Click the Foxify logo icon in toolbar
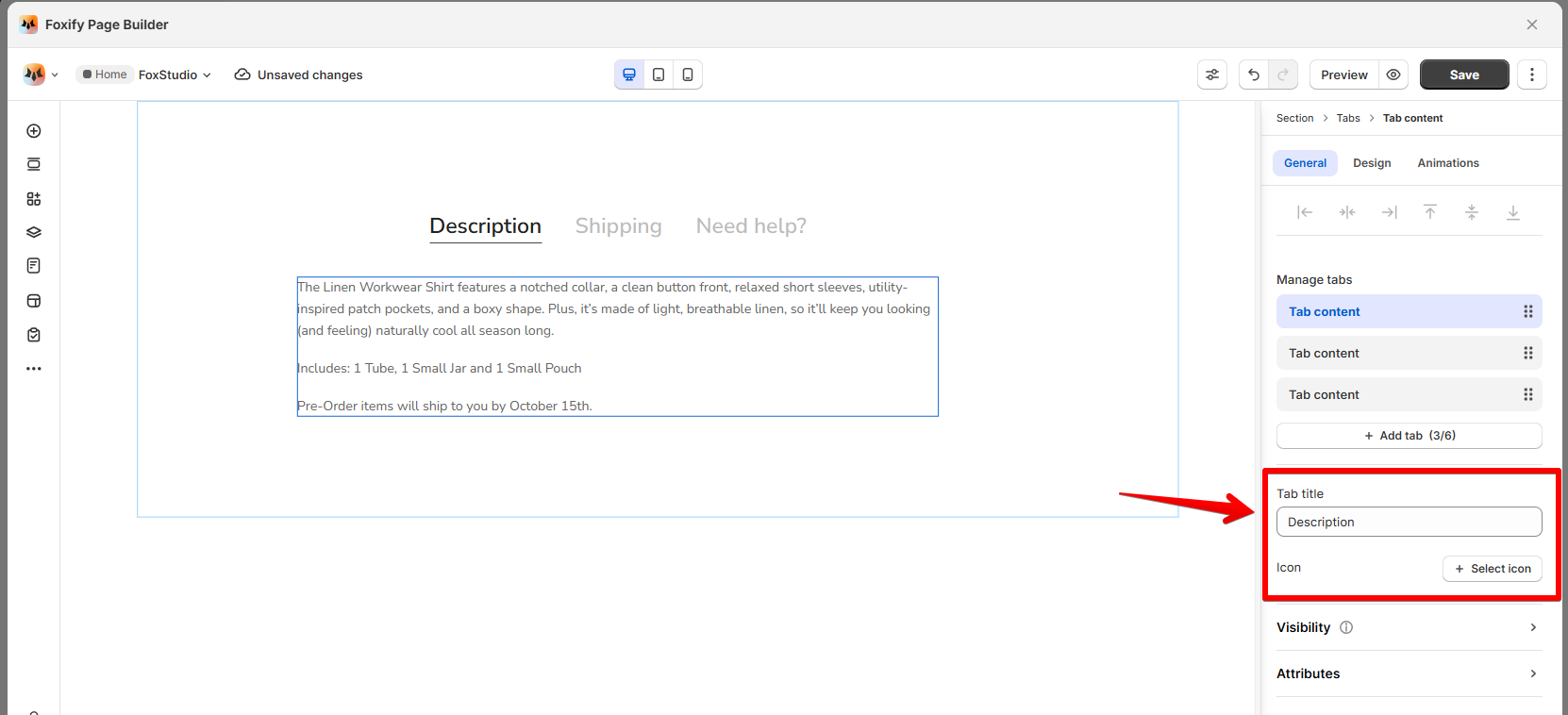Viewport: 1568px width, 715px height. [x=34, y=75]
